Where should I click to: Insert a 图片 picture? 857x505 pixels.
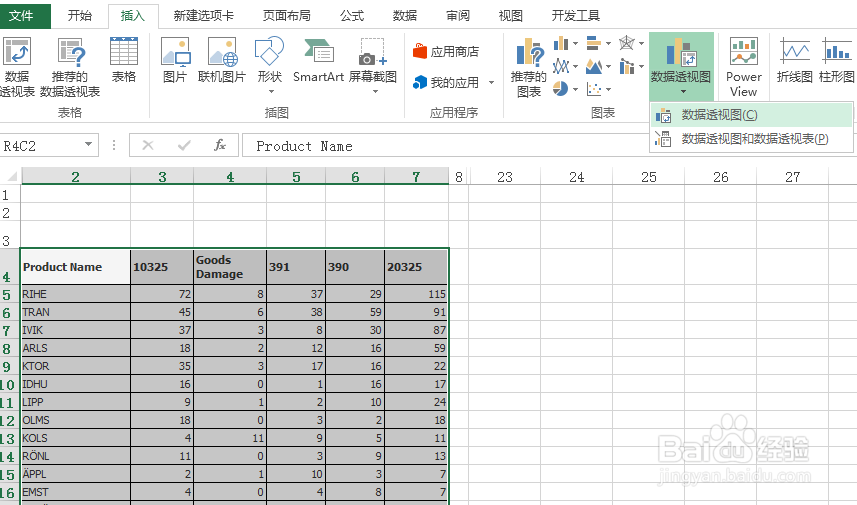[175, 60]
